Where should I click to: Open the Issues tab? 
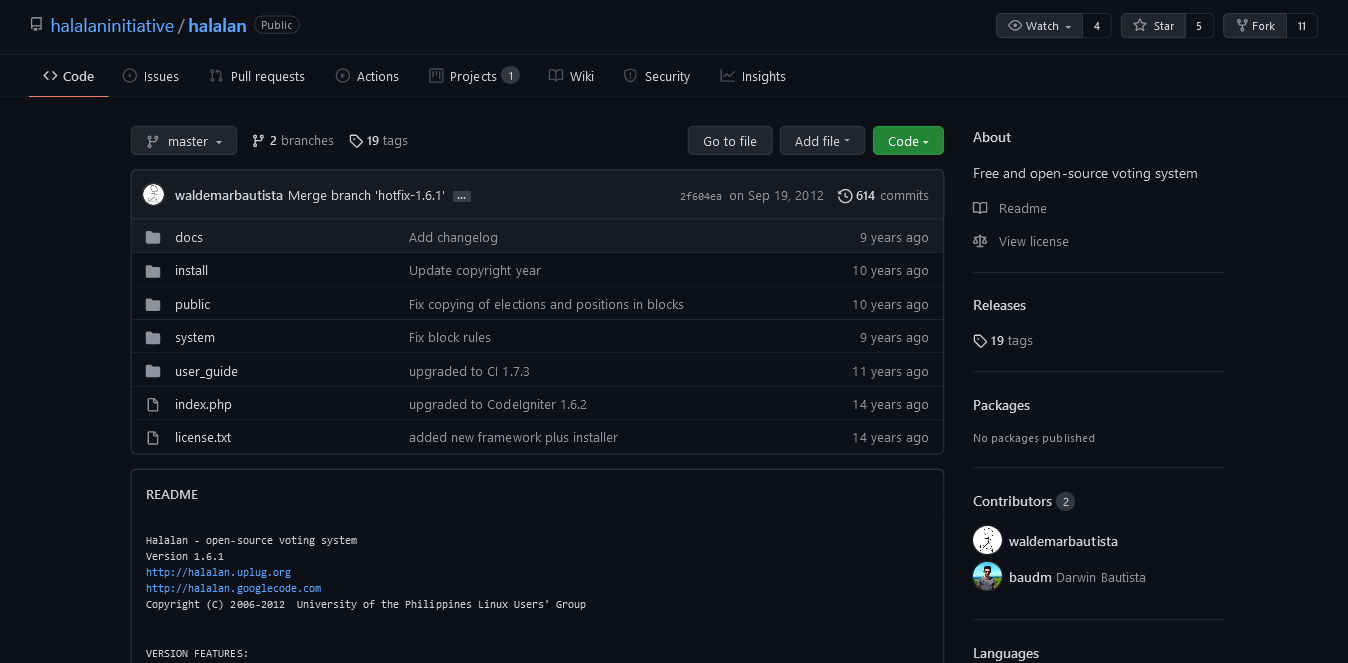coord(151,76)
